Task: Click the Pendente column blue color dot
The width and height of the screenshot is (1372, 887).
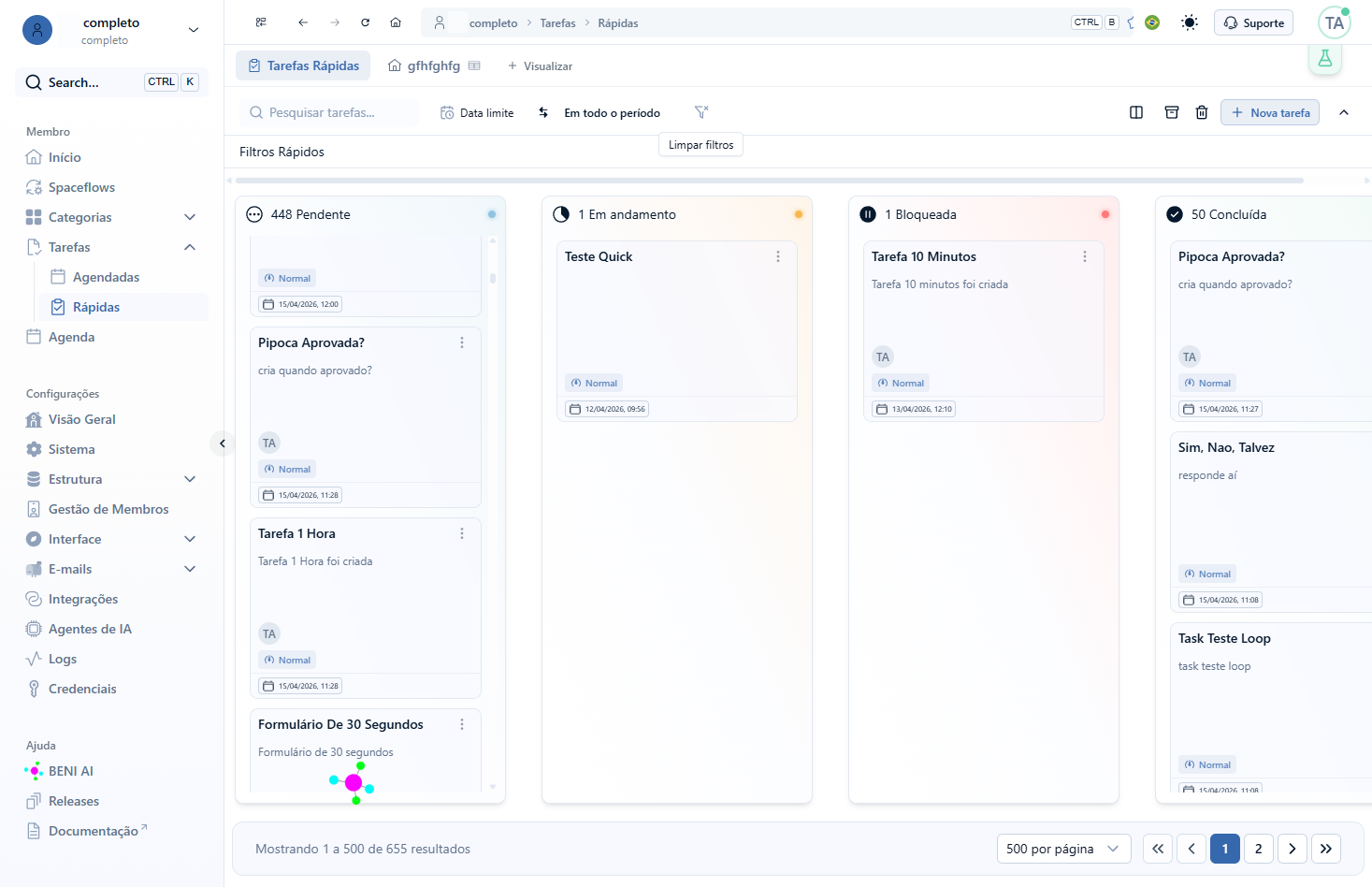Action: (x=492, y=214)
